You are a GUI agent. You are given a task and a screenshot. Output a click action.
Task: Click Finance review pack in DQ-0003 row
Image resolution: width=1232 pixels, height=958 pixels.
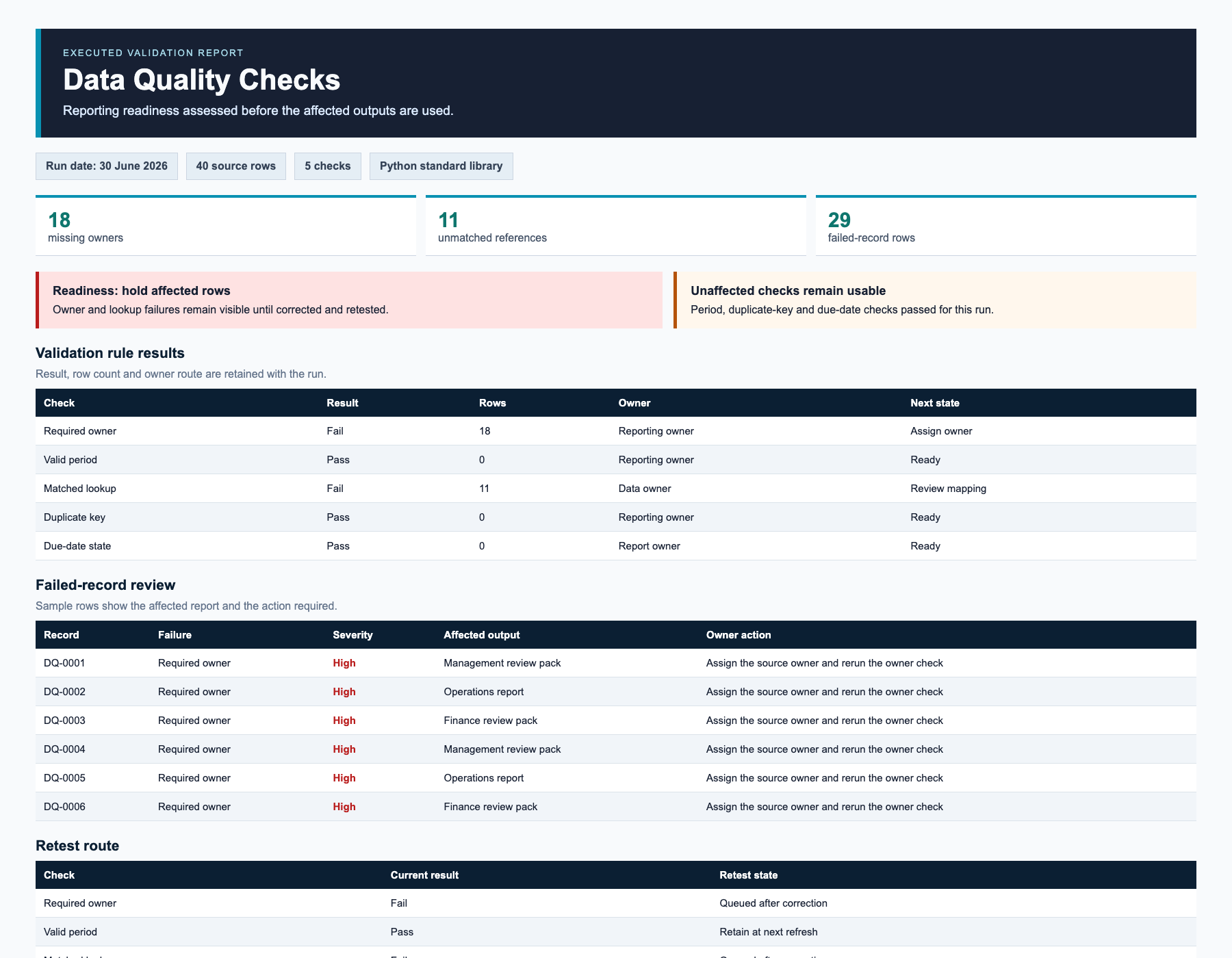pyautogui.click(x=491, y=721)
